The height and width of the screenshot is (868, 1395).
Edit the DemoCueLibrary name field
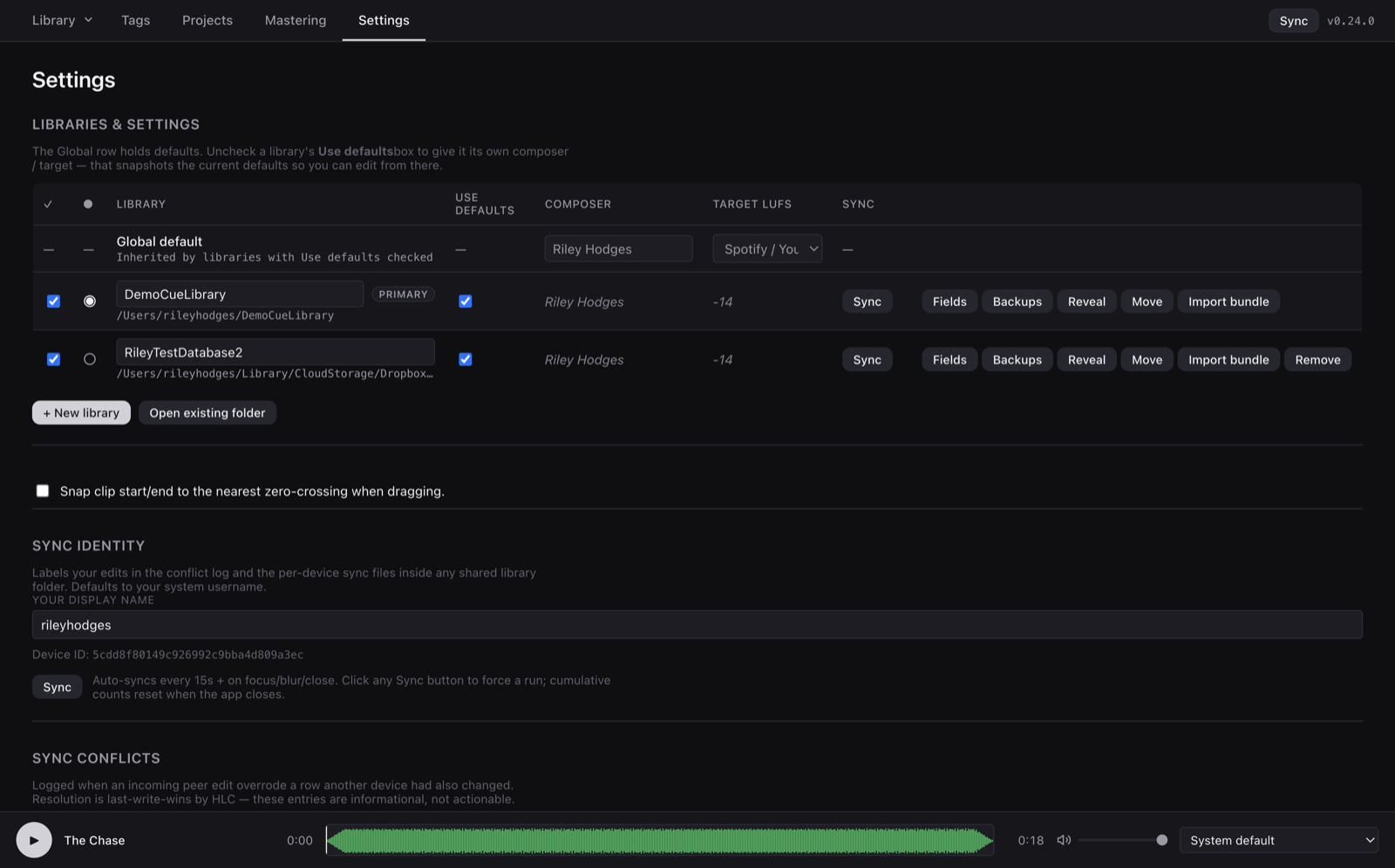[240, 294]
